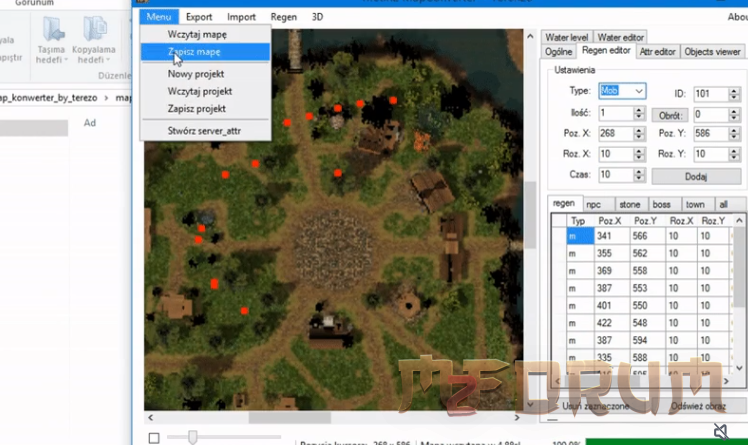Click the map vertical scroll-up arrow
748x445 pixels.
point(530,36)
